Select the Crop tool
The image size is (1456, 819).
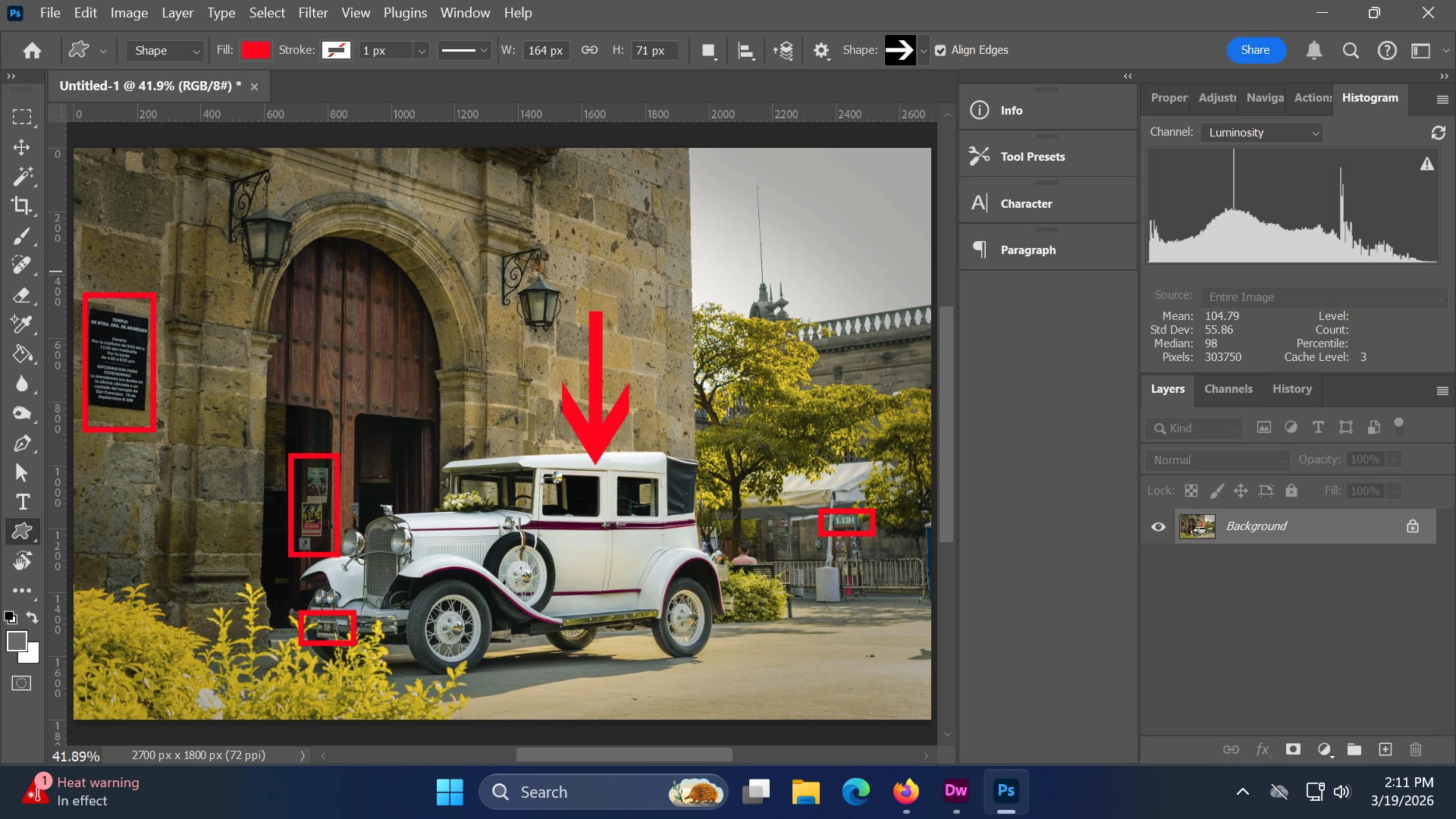point(21,206)
